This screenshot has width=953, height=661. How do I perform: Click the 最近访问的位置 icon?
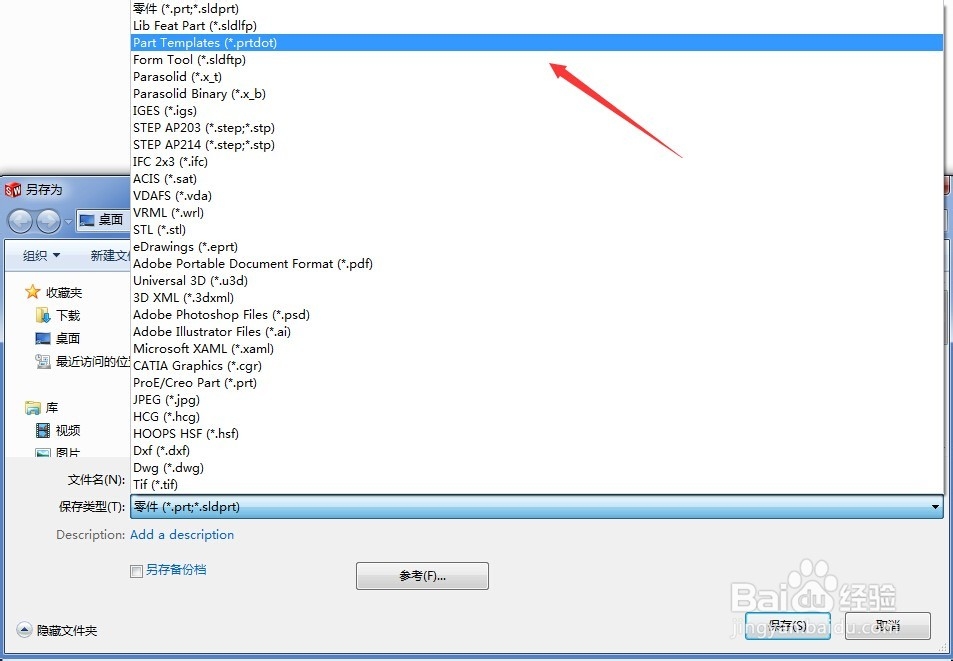43,361
